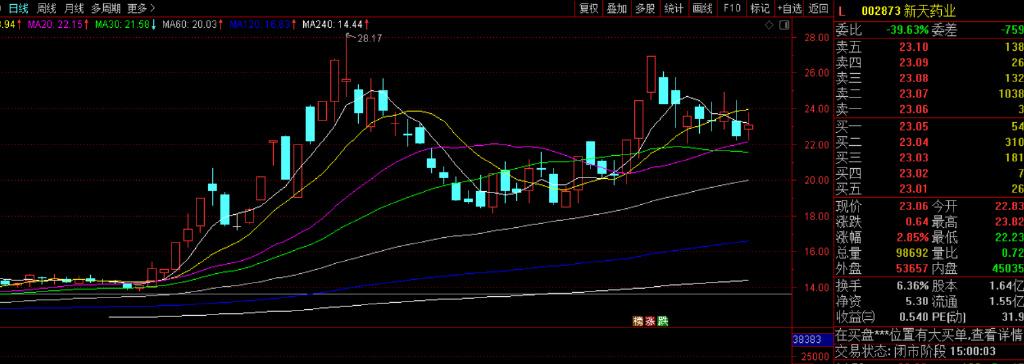Click the 涨跌 0.64 value
Viewport: 1024px width, 364px height.
(918, 222)
